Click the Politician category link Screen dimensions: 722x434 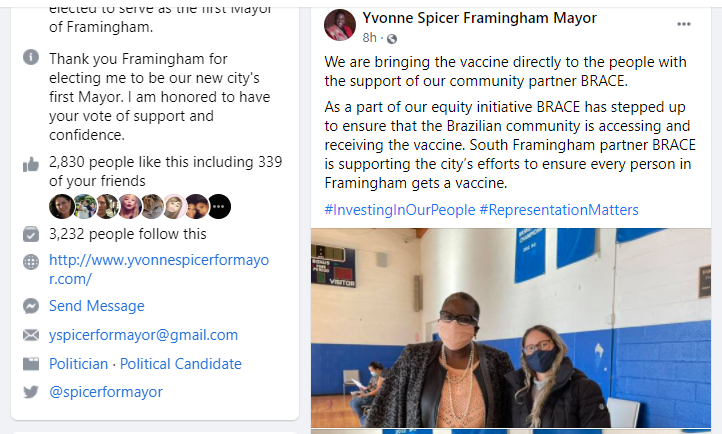tap(82, 364)
